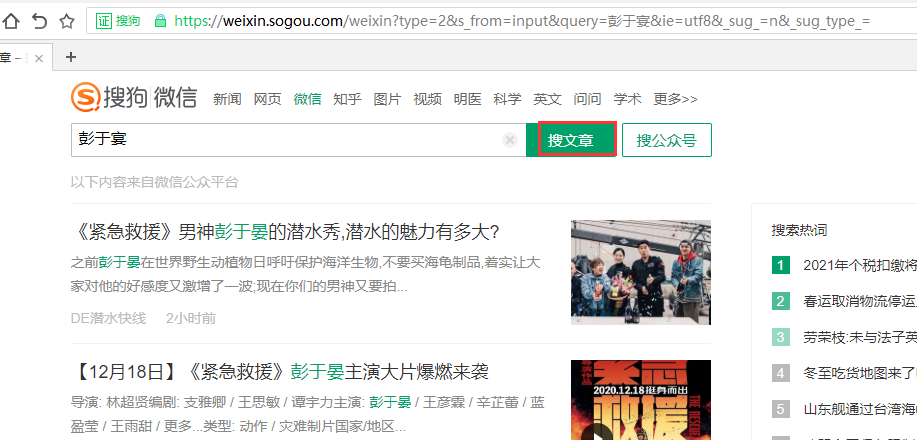Click hot search item 山东舰通过台湾海
917x440 pixels.
coord(860,408)
